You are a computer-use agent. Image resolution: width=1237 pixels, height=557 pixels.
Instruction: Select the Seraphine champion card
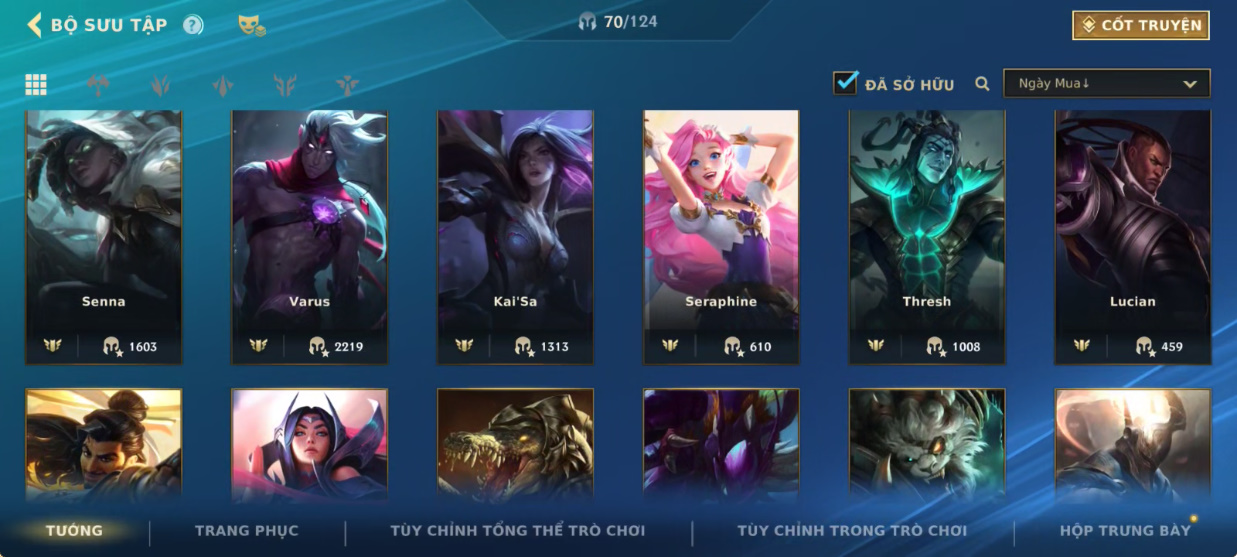(721, 237)
